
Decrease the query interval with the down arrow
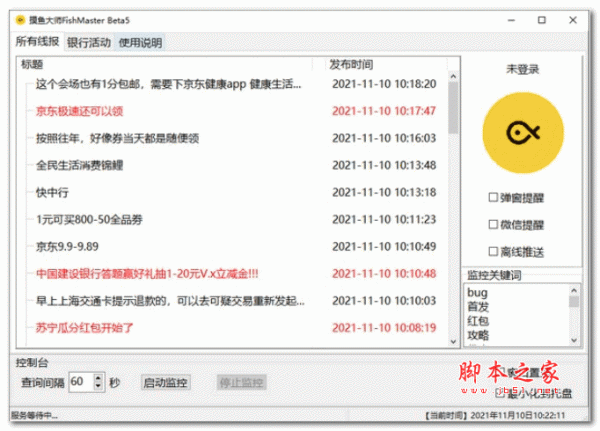tap(98, 386)
